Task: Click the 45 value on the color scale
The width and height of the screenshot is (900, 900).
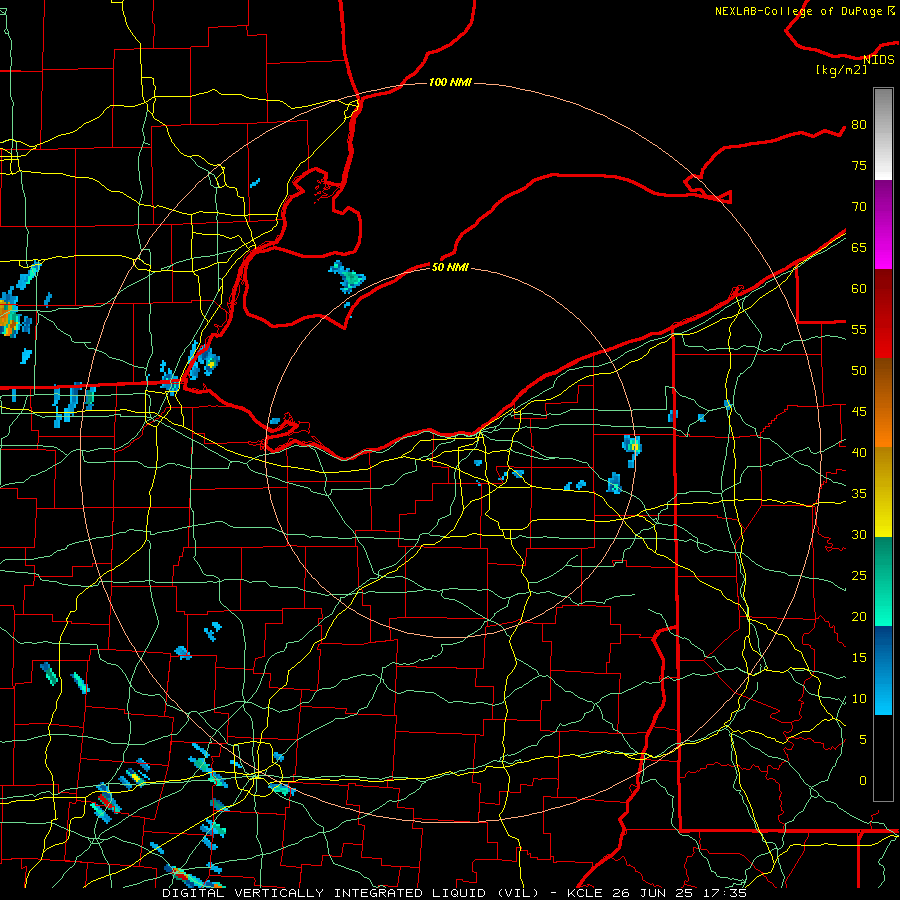Action: 859,412
